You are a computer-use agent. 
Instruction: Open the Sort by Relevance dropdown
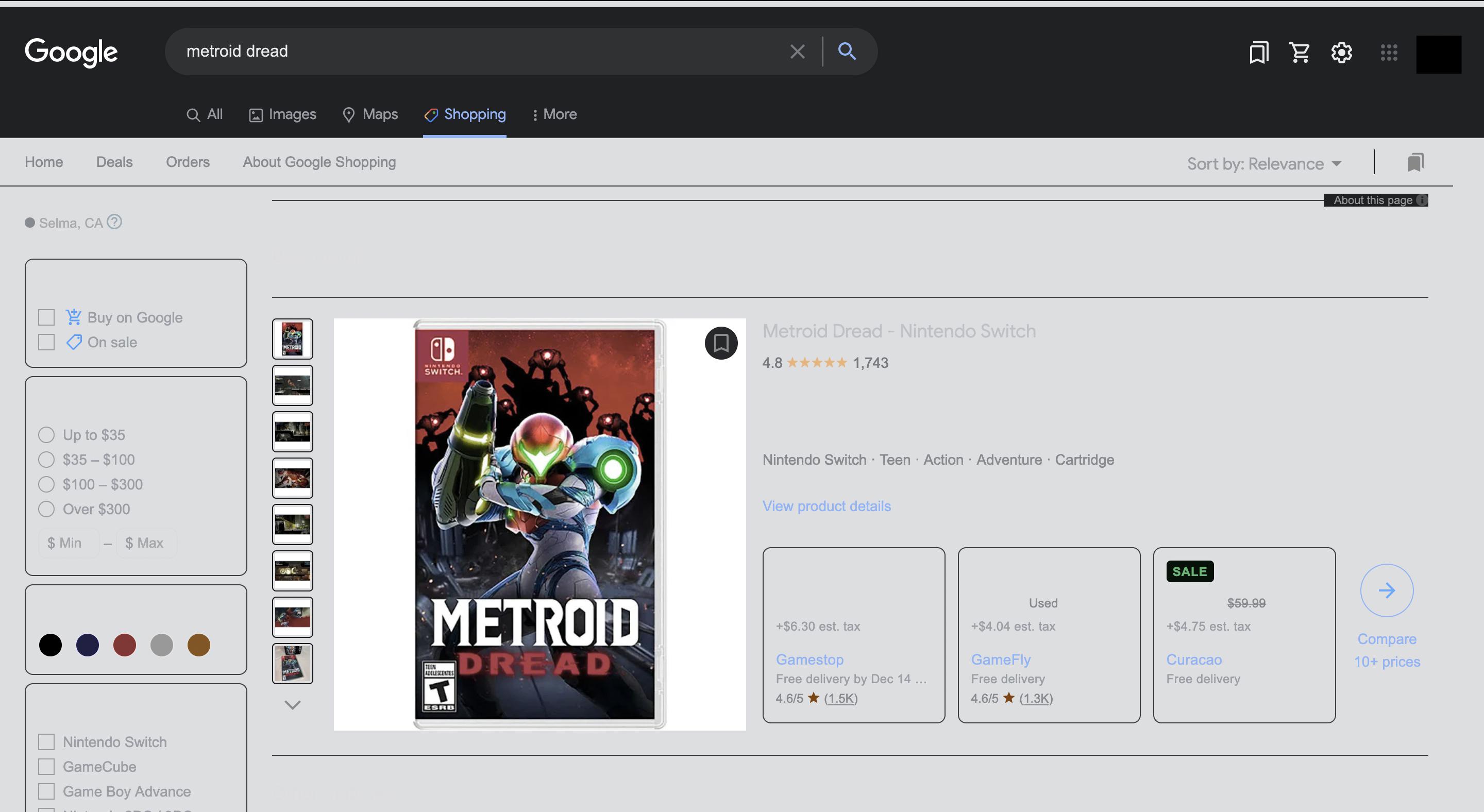point(1264,164)
